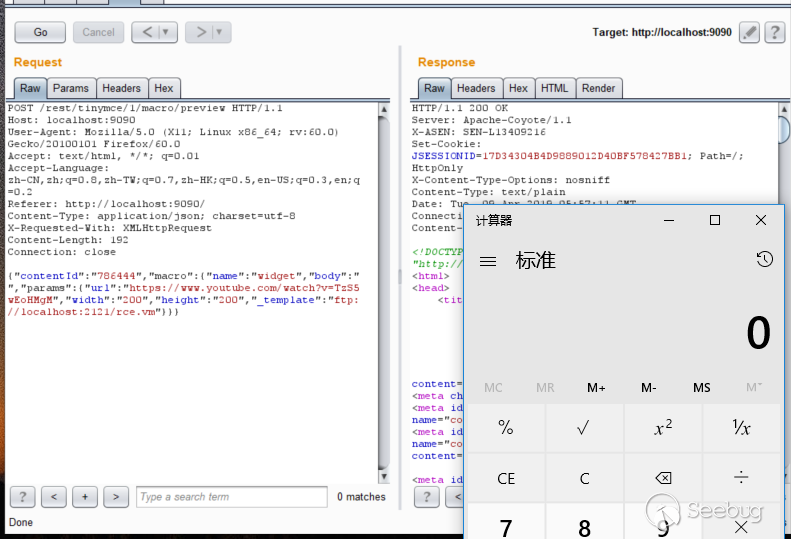Screen dimensions: 791x539
Task: Click next match '>' button in request search
Action: click(x=116, y=497)
